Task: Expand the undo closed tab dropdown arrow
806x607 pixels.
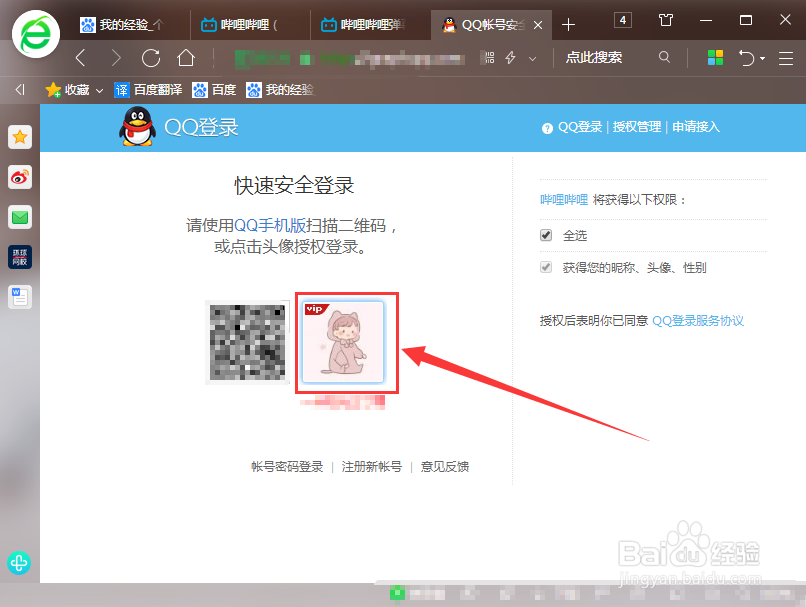Action: [x=762, y=58]
